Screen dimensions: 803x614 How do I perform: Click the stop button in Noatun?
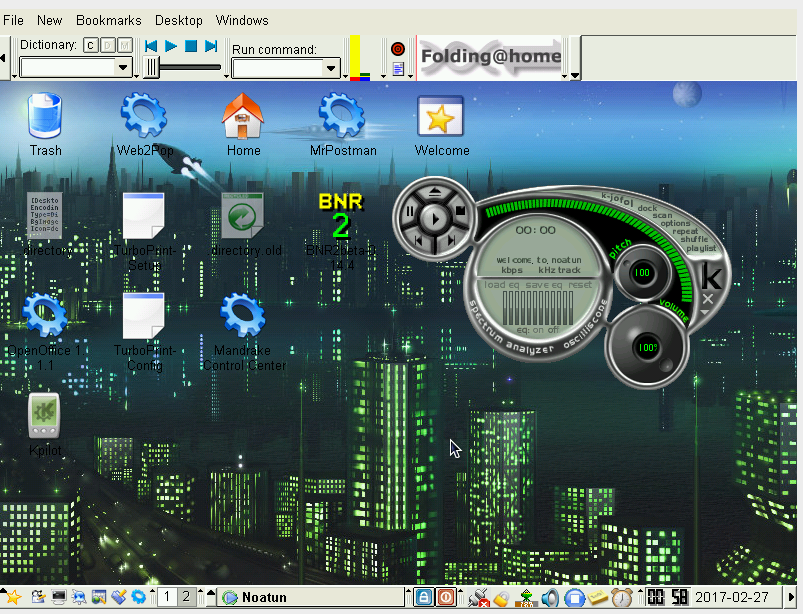click(x=460, y=210)
